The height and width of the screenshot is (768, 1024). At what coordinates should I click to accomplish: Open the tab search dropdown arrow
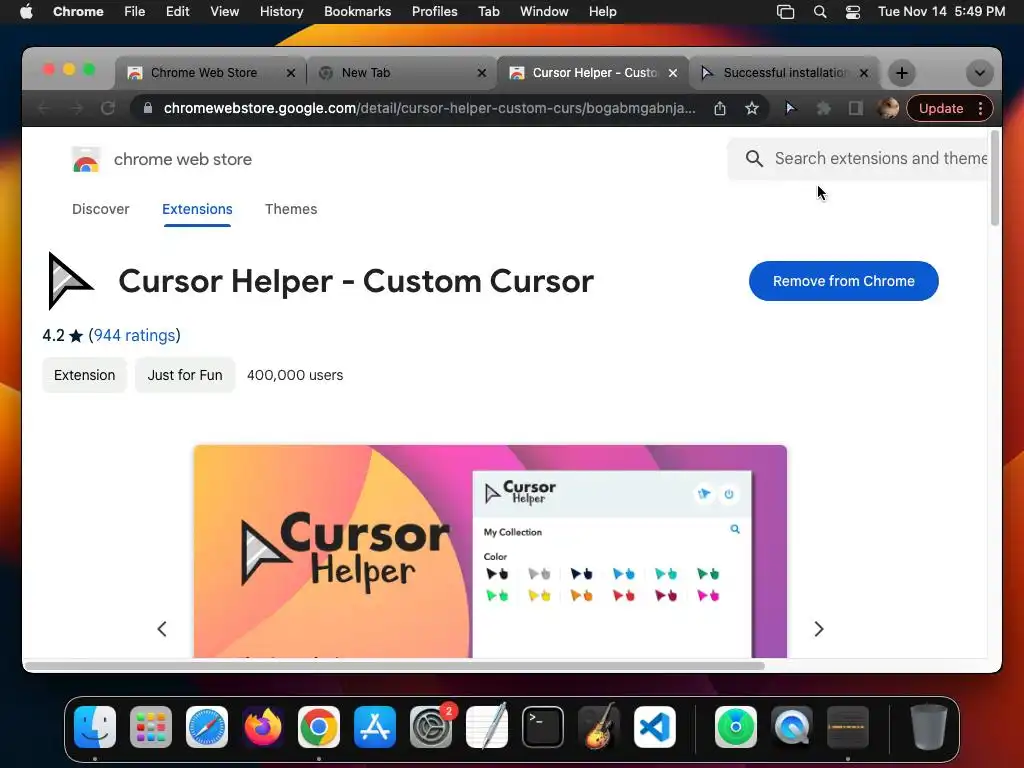click(x=980, y=73)
